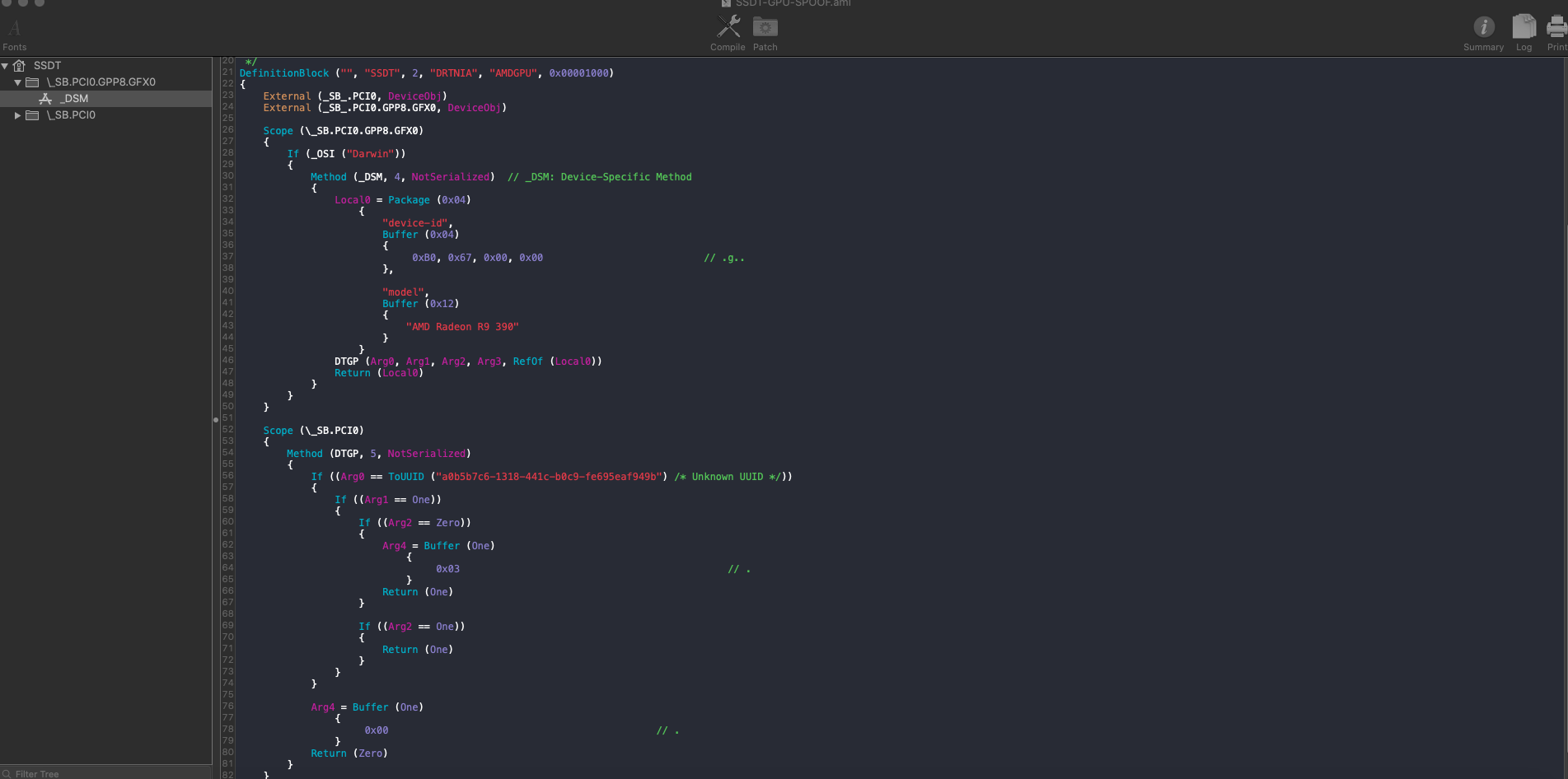Screen dimensions: 1568x779
Task: Click the Print toolbar icon
Action: [1556, 27]
